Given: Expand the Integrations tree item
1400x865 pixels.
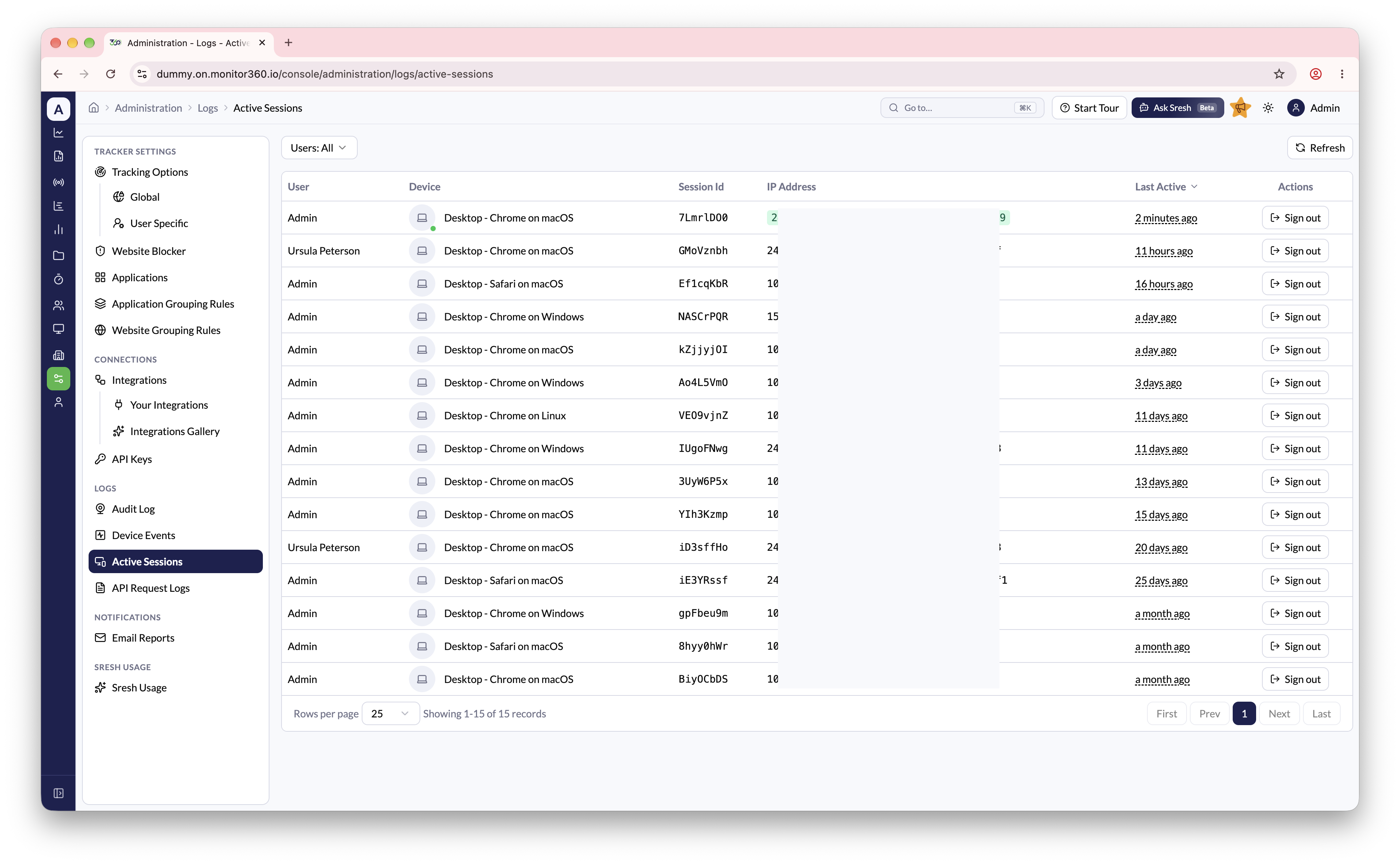Looking at the screenshot, I should pyautogui.click(x=139, y=380).
